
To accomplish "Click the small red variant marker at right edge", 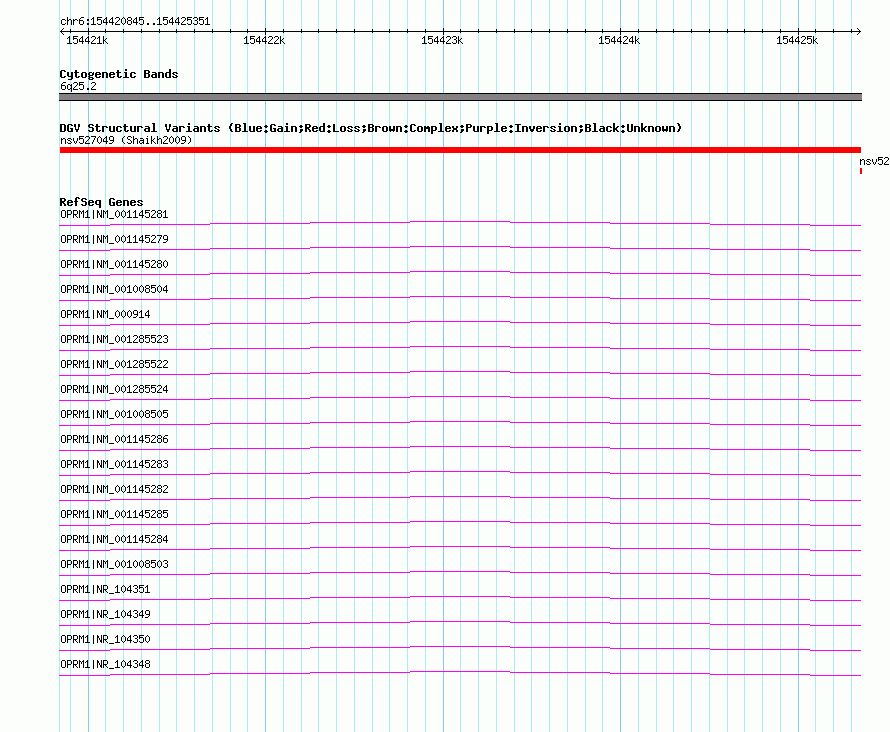I will (860, 171).
